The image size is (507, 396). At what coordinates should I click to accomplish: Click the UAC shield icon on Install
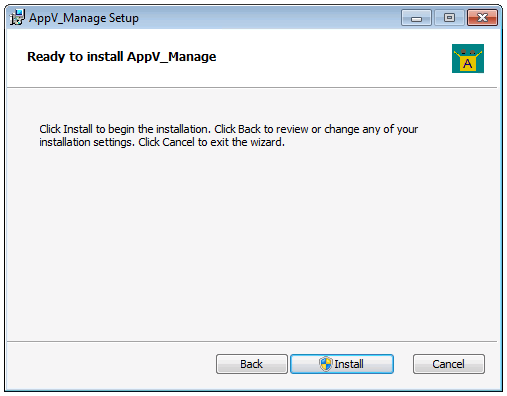[x=325, y=364]
